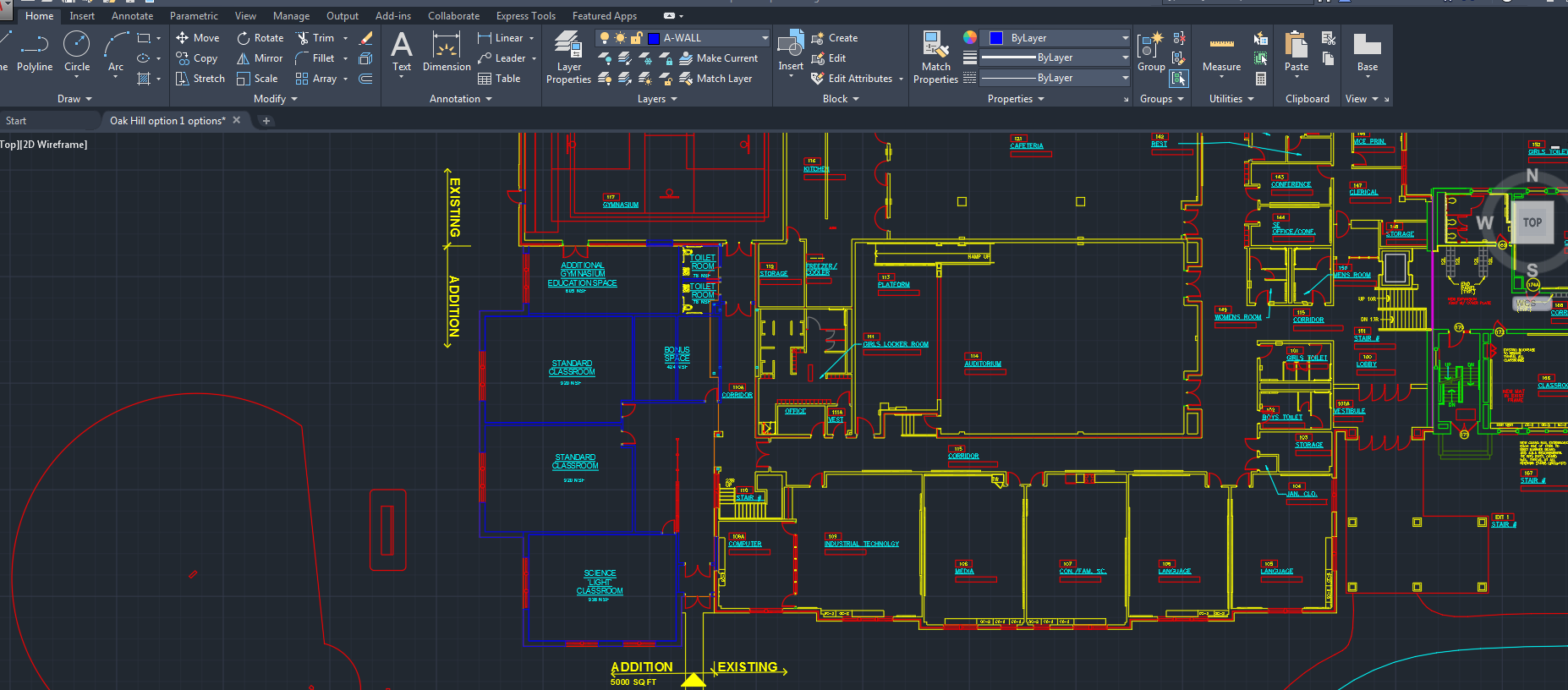
Task: Activate the Rotate tool
Action: click(260, 38)
